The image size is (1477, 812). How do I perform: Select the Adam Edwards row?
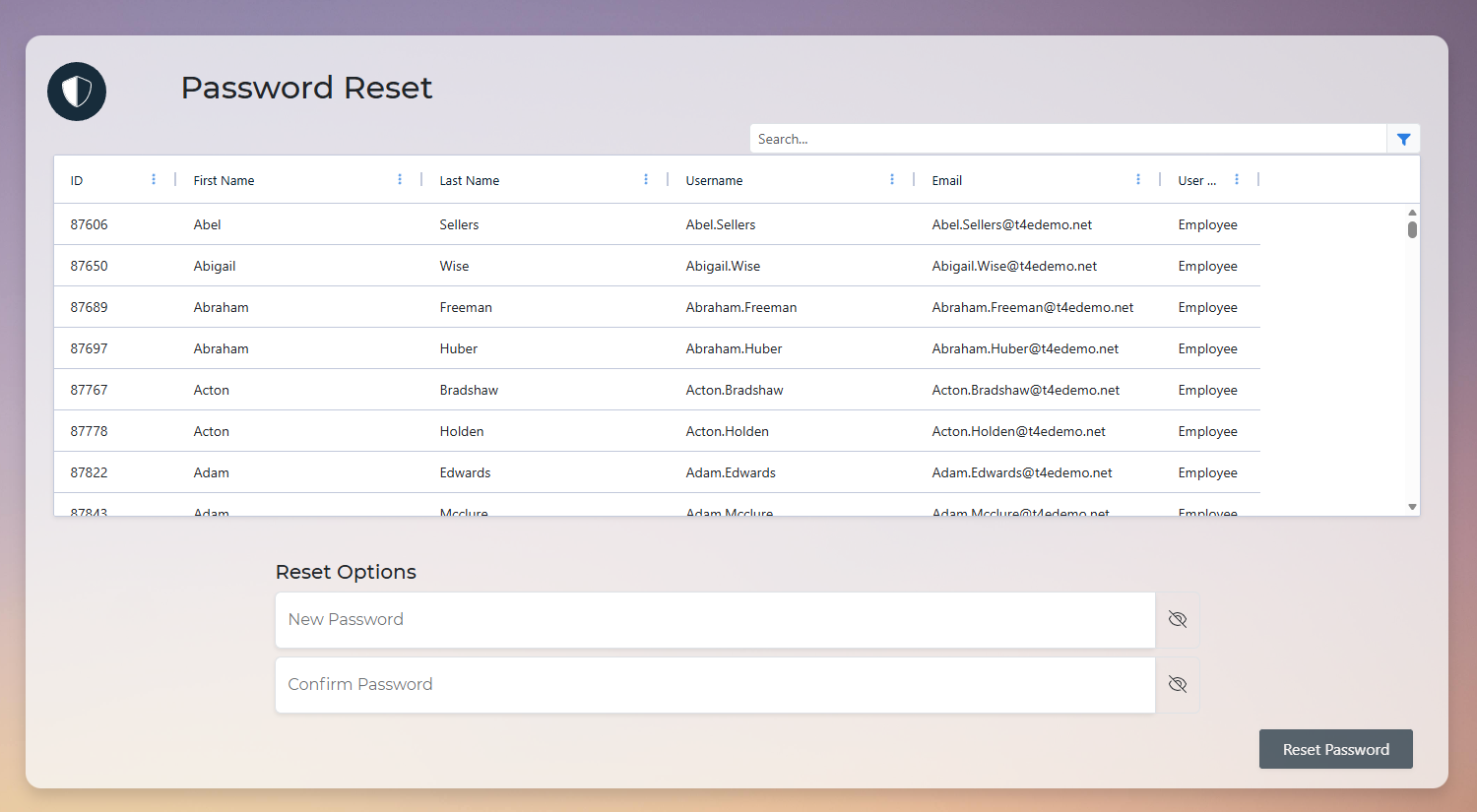591,472
